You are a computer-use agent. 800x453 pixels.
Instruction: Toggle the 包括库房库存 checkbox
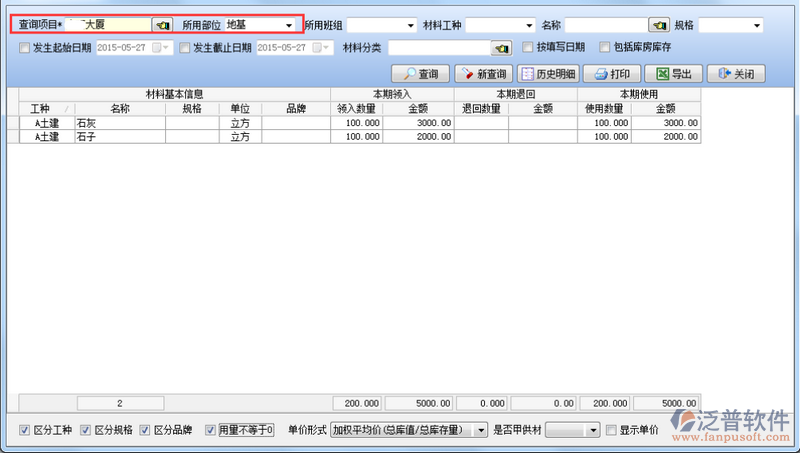[x=605, y=47]
